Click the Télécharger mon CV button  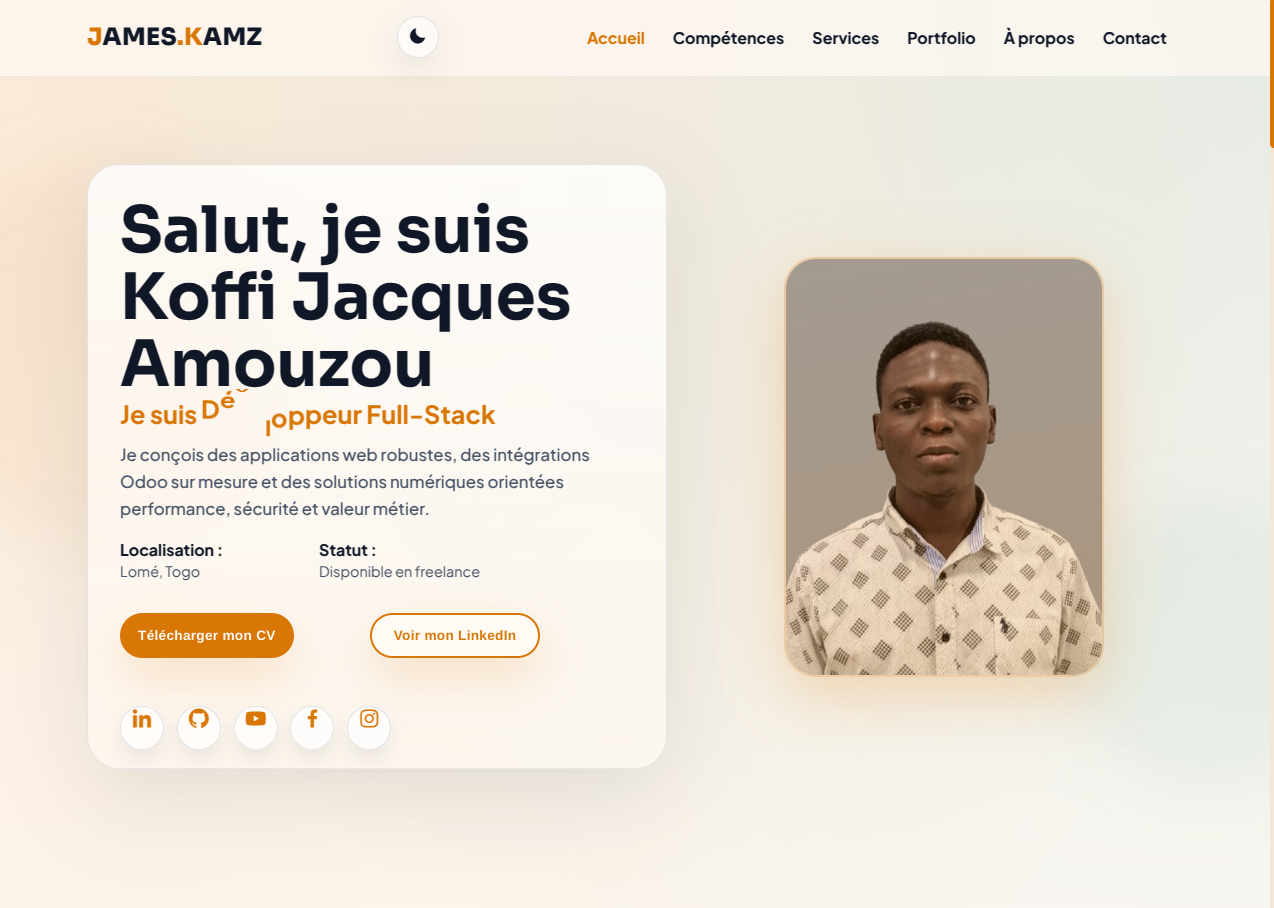(207, 635)
